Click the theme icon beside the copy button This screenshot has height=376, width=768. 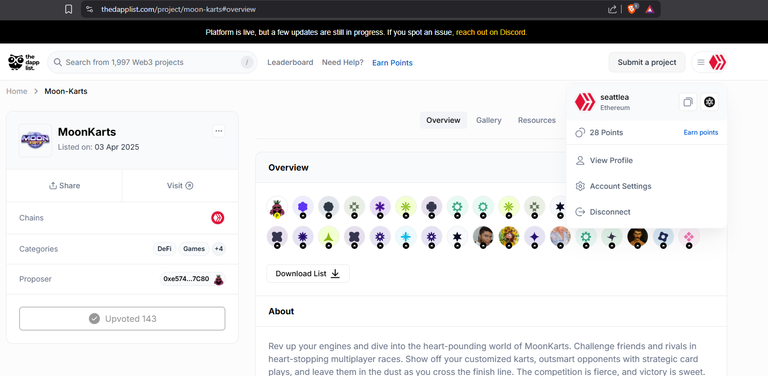(709, 102)
